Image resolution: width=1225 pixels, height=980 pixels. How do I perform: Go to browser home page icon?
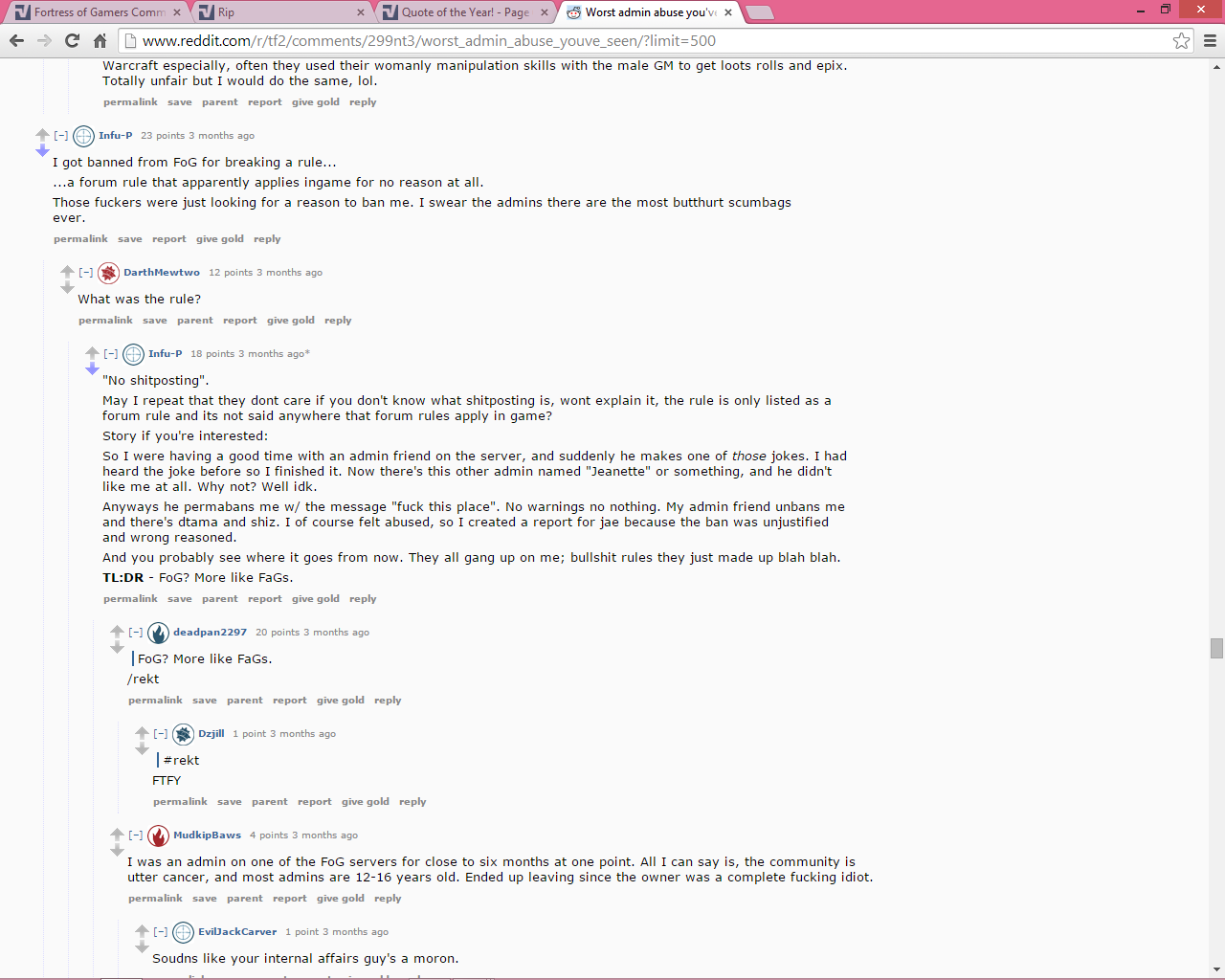[100, 40]
